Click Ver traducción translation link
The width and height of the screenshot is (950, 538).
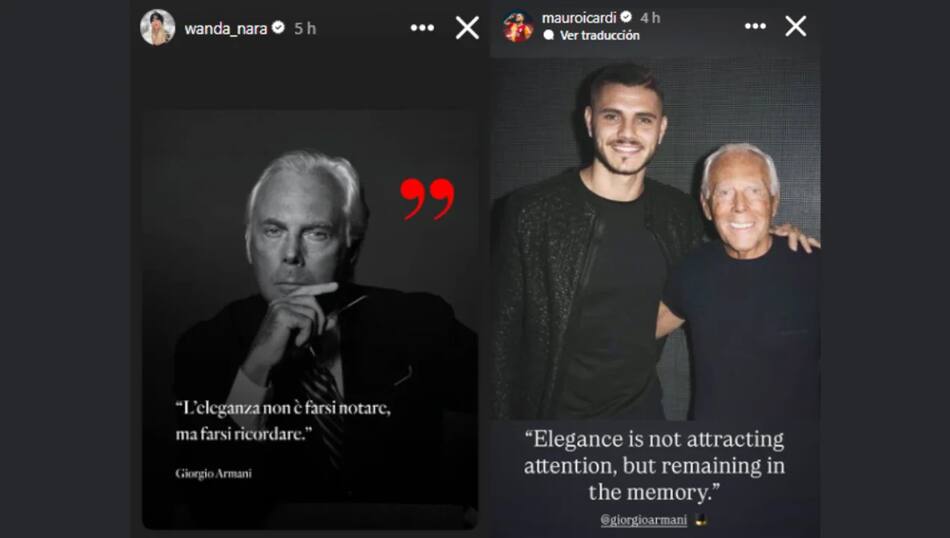[600, 35]
